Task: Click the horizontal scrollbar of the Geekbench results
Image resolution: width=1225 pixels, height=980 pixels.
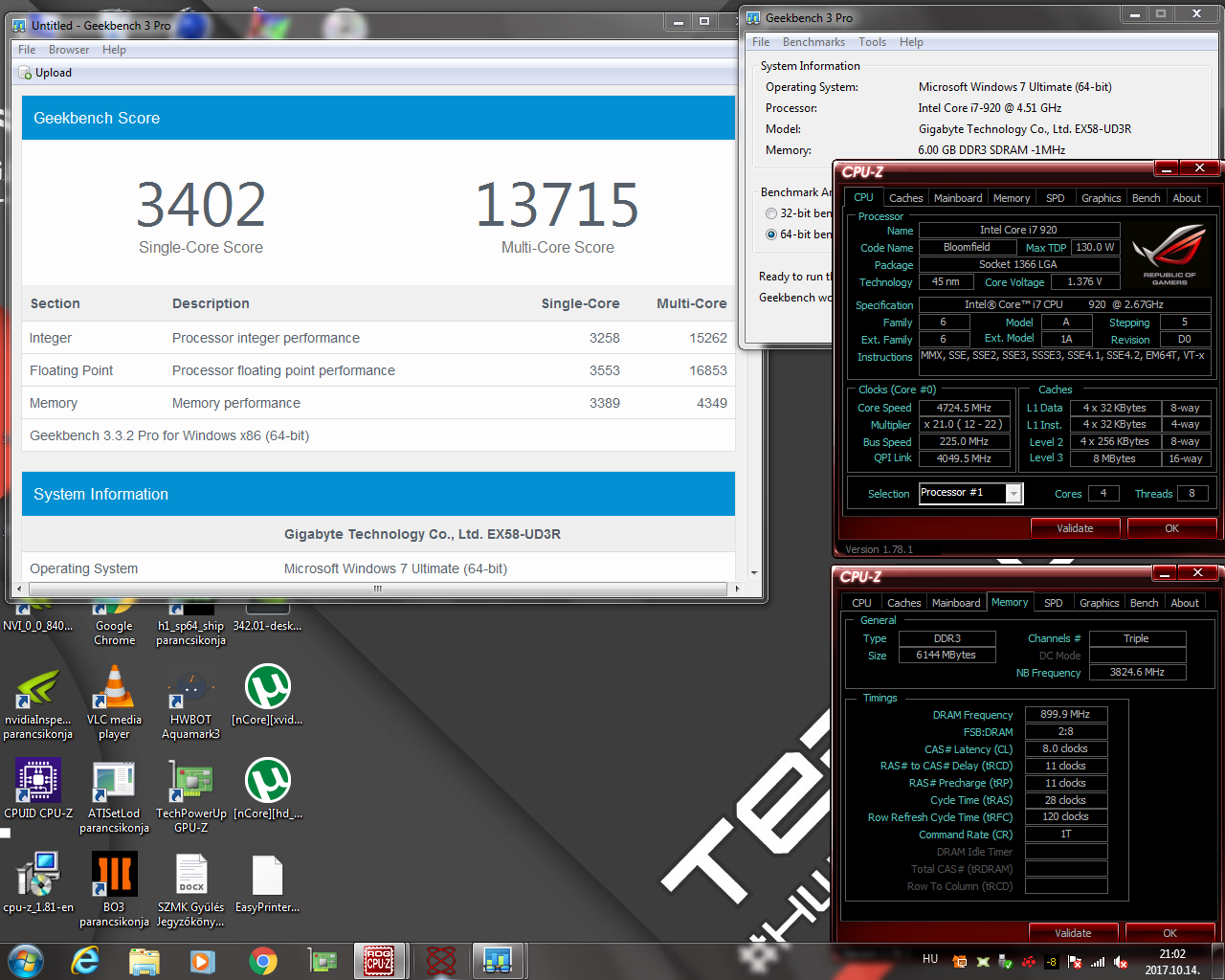Action: [378, 589]
